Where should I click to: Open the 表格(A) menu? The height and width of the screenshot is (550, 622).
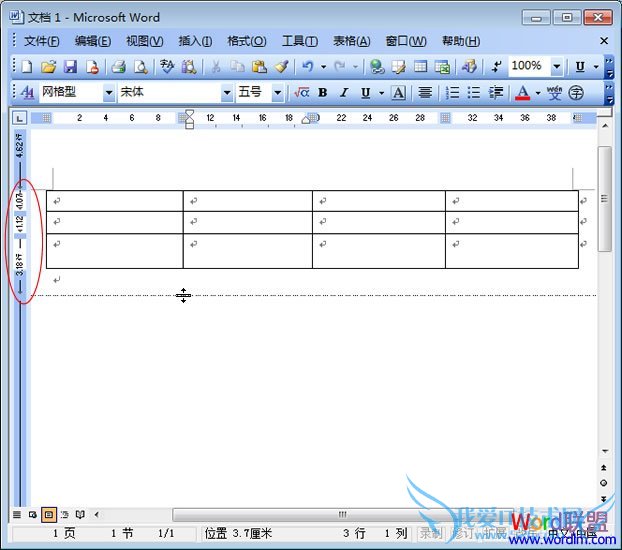click(351, 41)
